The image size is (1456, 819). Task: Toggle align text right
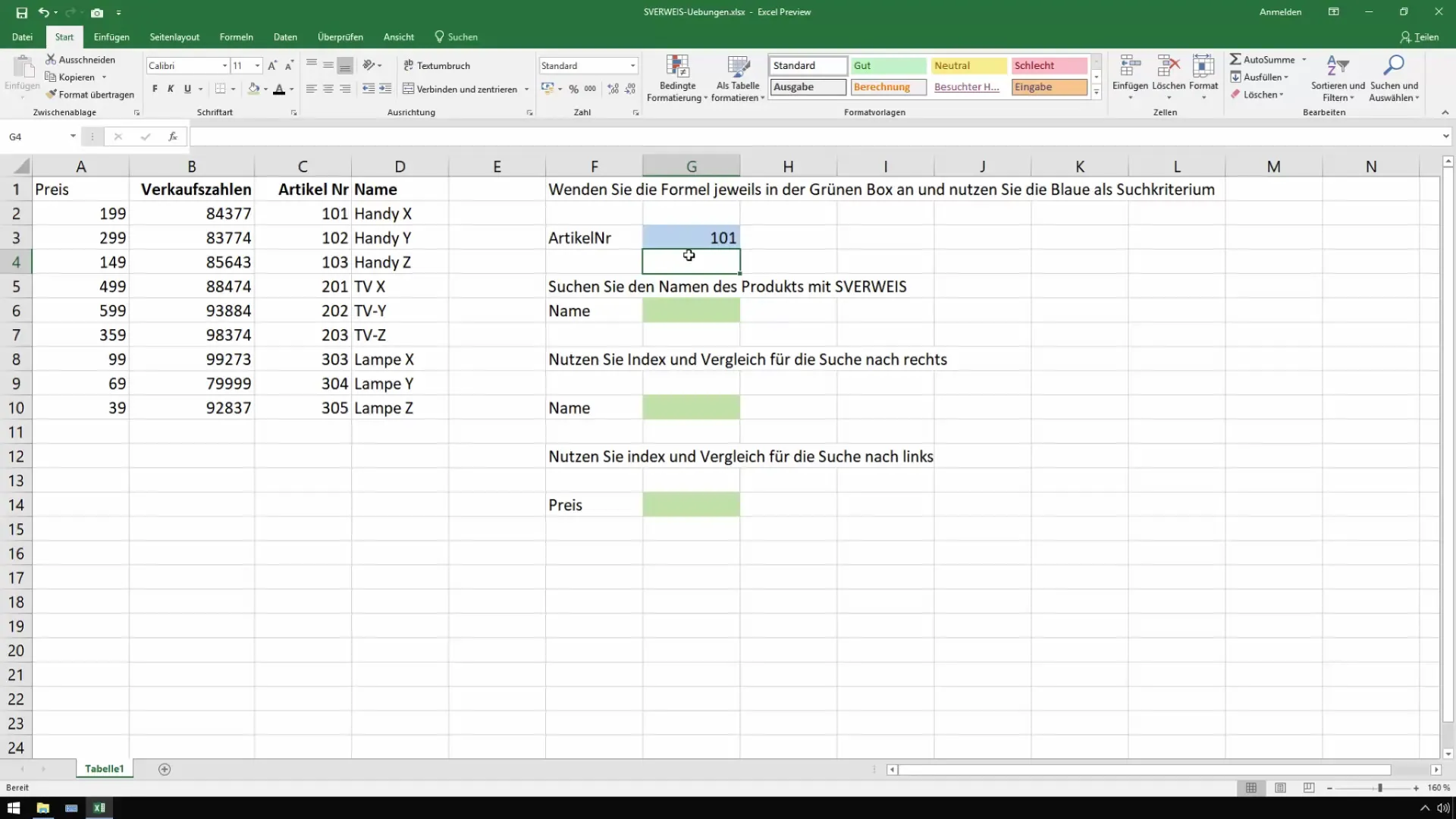pos(345,89)
